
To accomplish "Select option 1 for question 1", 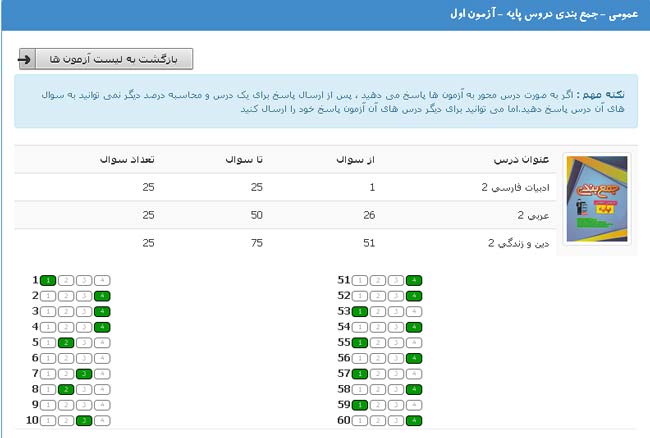I will (x=47, y=281).
